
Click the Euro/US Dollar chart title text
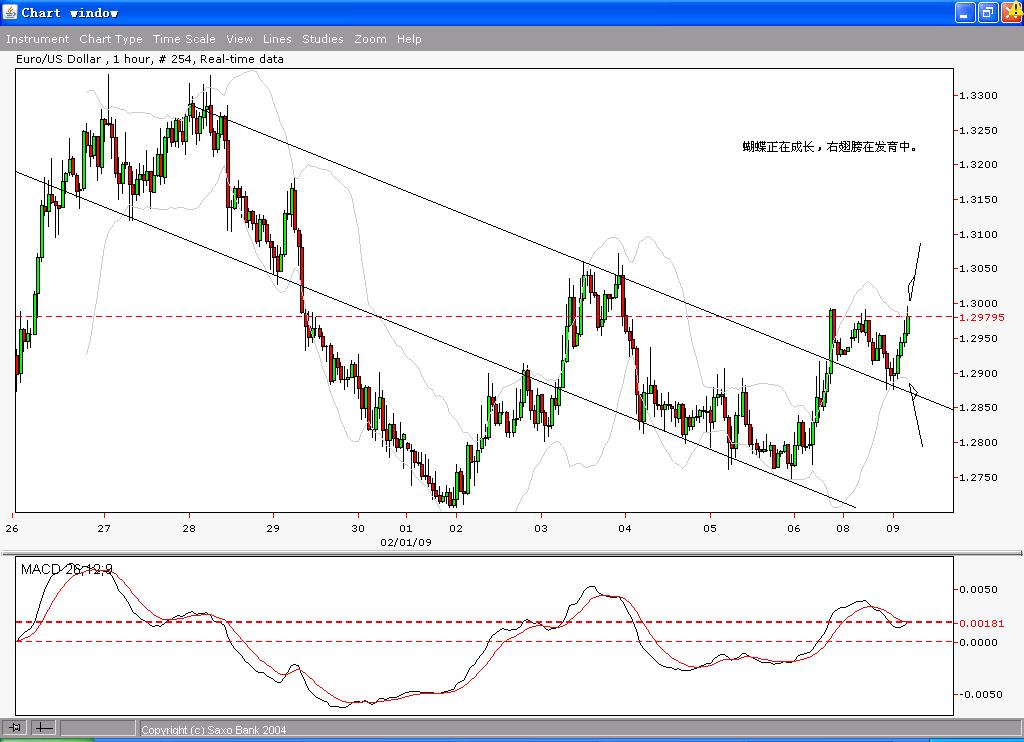click(150, 59)
